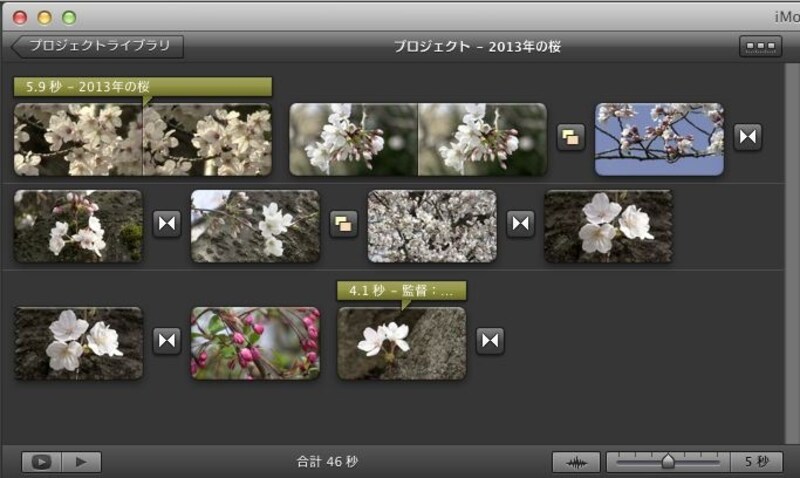Click the zoom slider knob for thumbnail duration

pos(667,462)
